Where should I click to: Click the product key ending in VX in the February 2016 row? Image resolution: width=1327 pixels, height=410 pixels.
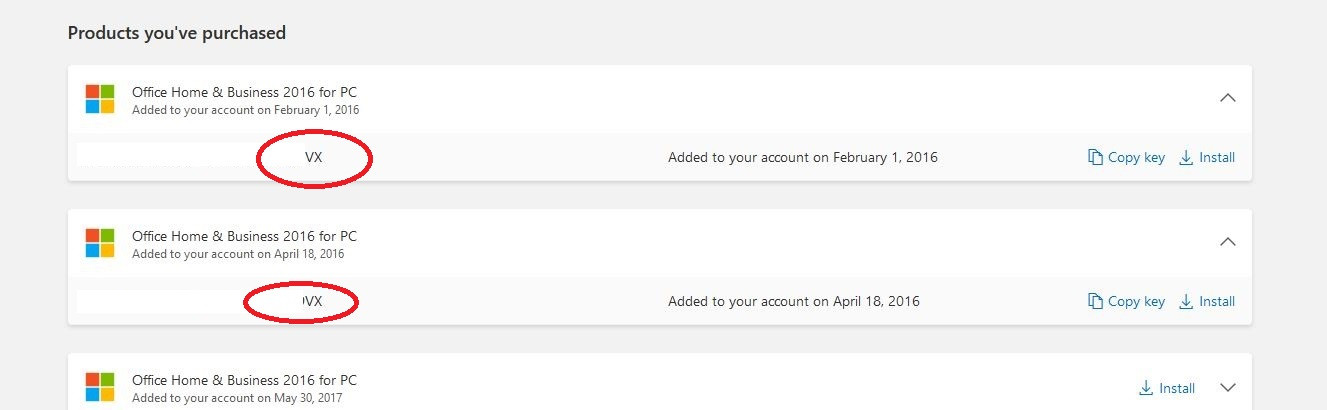[x=314, y=158]
